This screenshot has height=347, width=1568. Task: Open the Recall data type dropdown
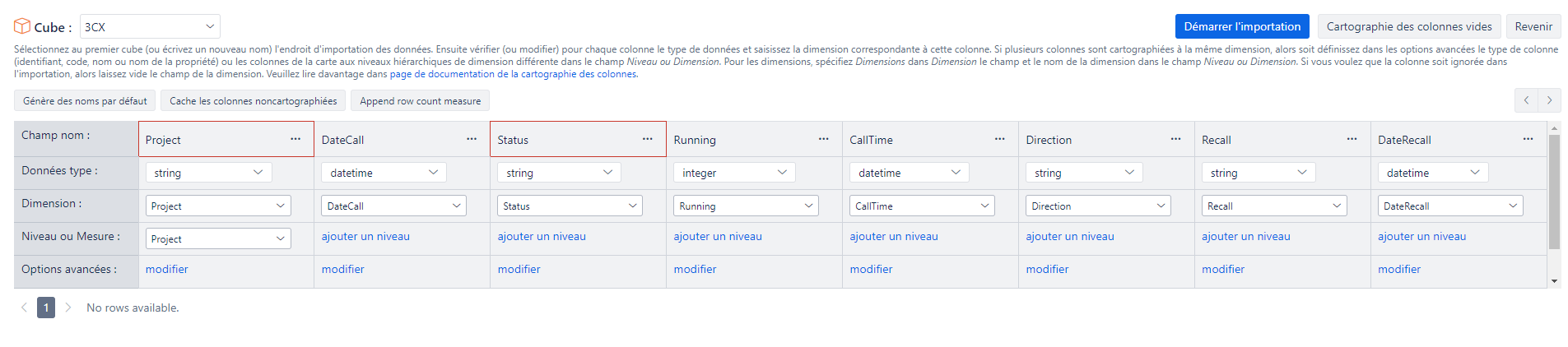[x=1259, y=173]
